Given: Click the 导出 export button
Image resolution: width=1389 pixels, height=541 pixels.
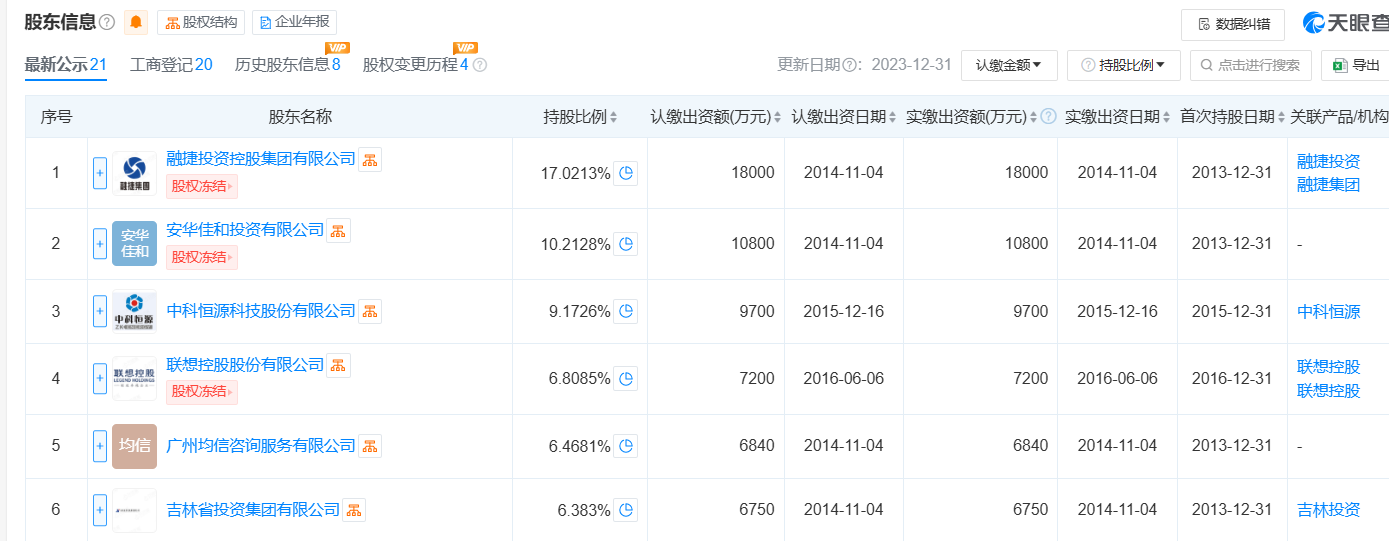Looking at the screenshot, I should [1355, 65].
